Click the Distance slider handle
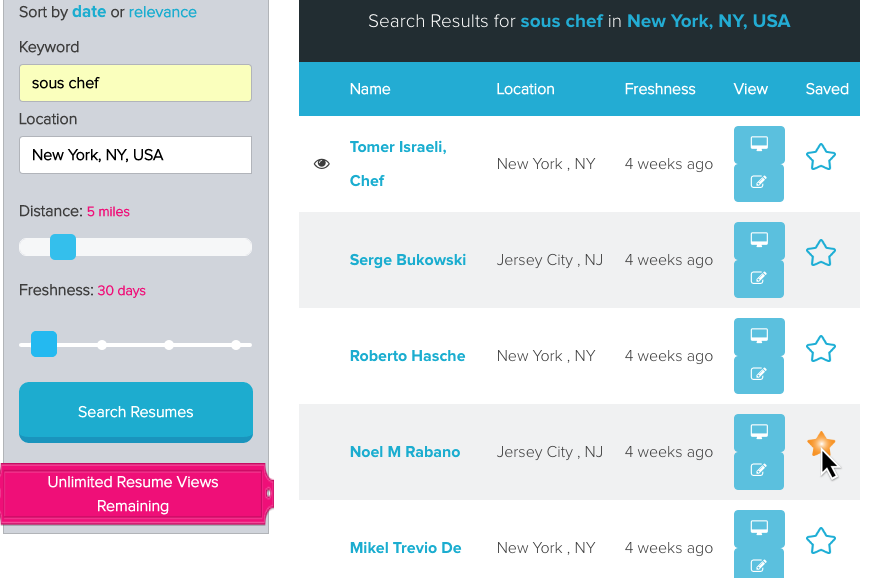871x578 pixels. point(63,247)
